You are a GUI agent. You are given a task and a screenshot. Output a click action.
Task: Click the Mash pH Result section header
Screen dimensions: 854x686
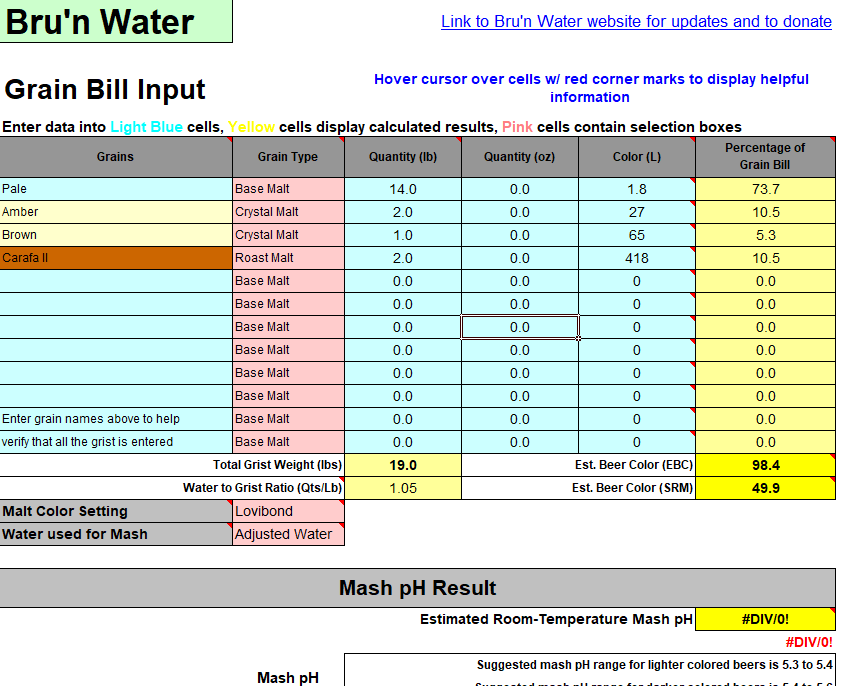417,588
